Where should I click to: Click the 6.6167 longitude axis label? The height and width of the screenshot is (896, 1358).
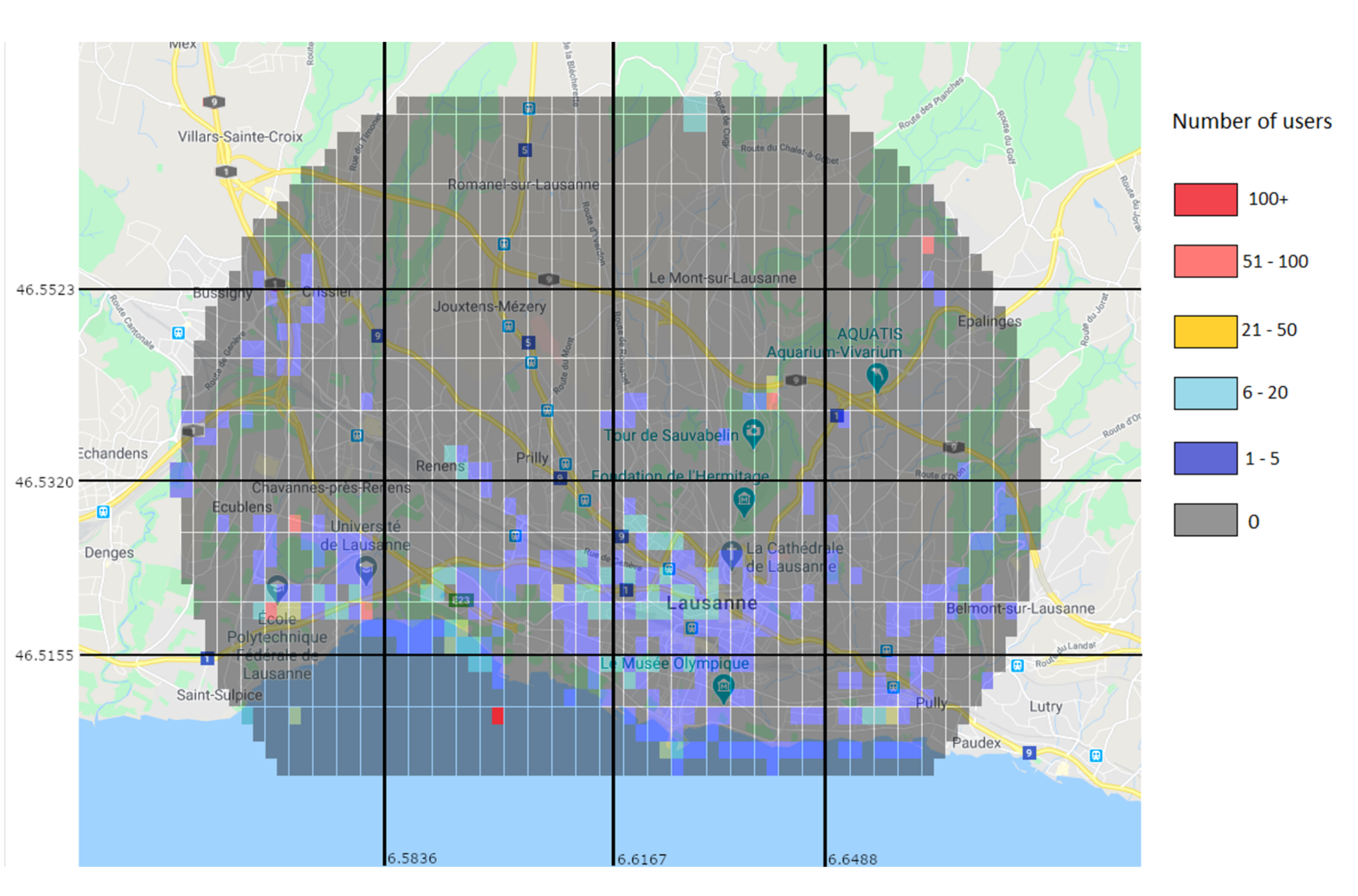click(642, 859)
